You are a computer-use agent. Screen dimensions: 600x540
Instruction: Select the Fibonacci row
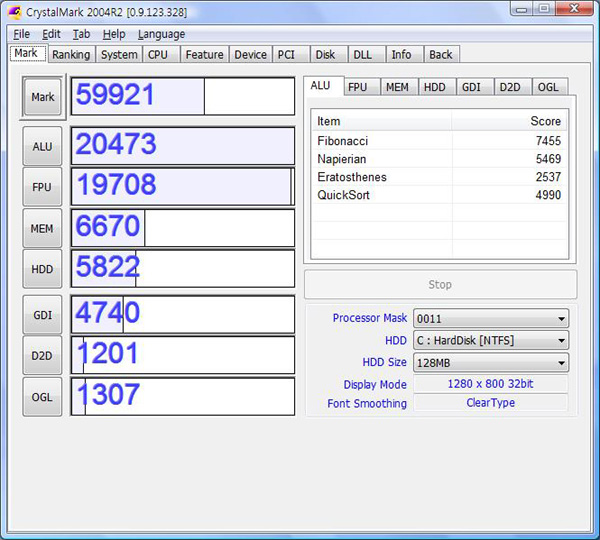(x=439, y=141)
